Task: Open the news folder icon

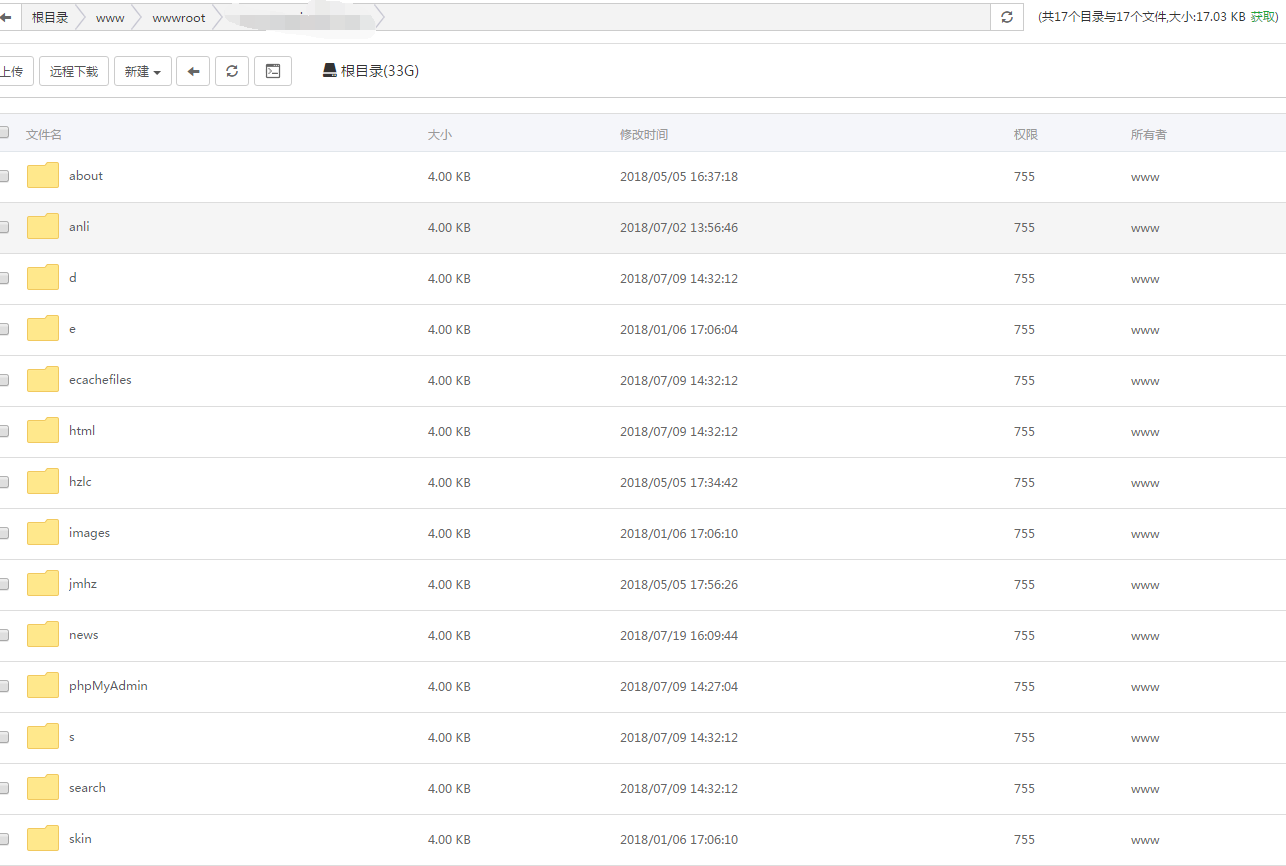Action: tap(43, 635)
